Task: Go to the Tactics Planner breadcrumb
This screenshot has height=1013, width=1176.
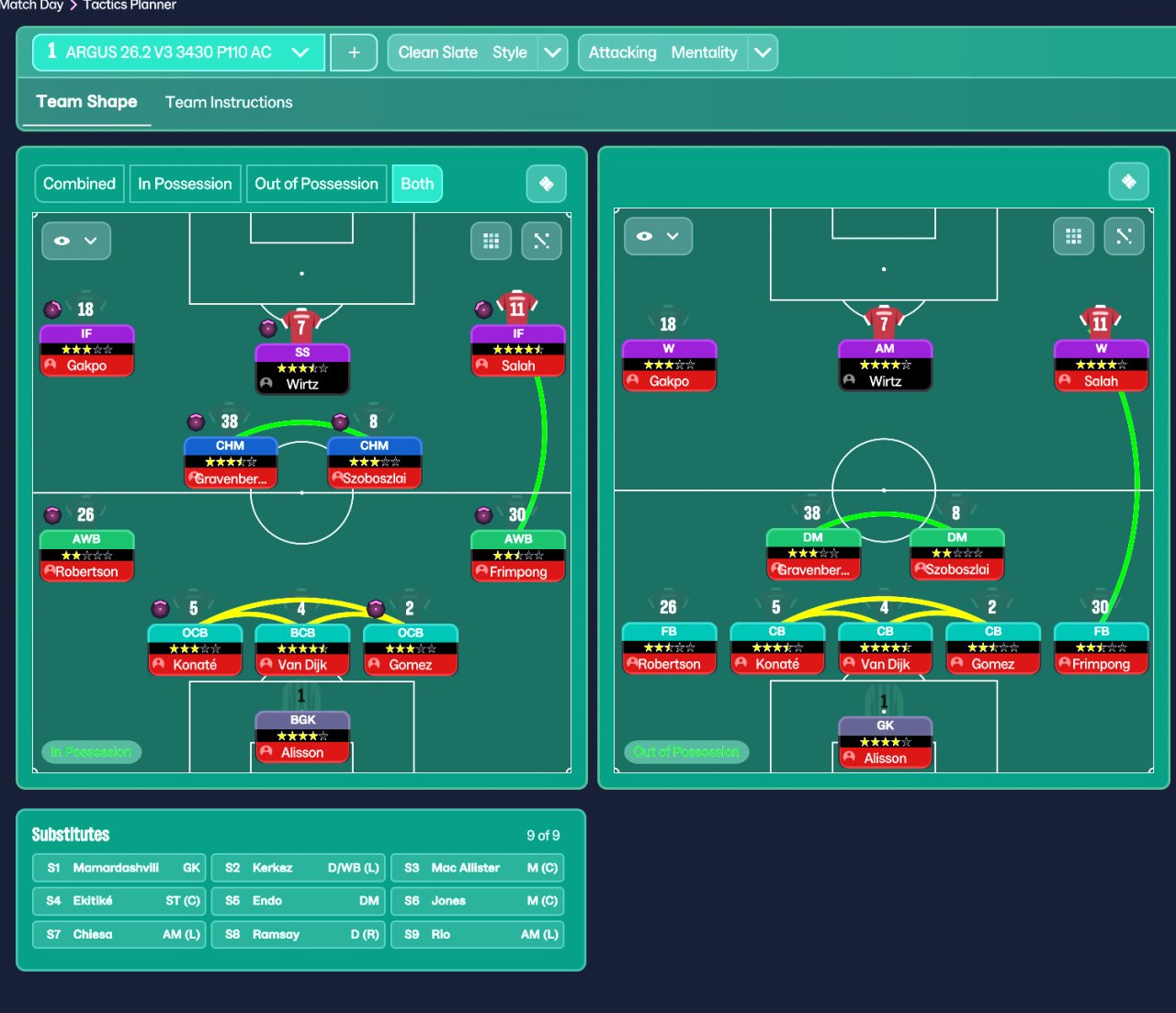Action: 130,6
